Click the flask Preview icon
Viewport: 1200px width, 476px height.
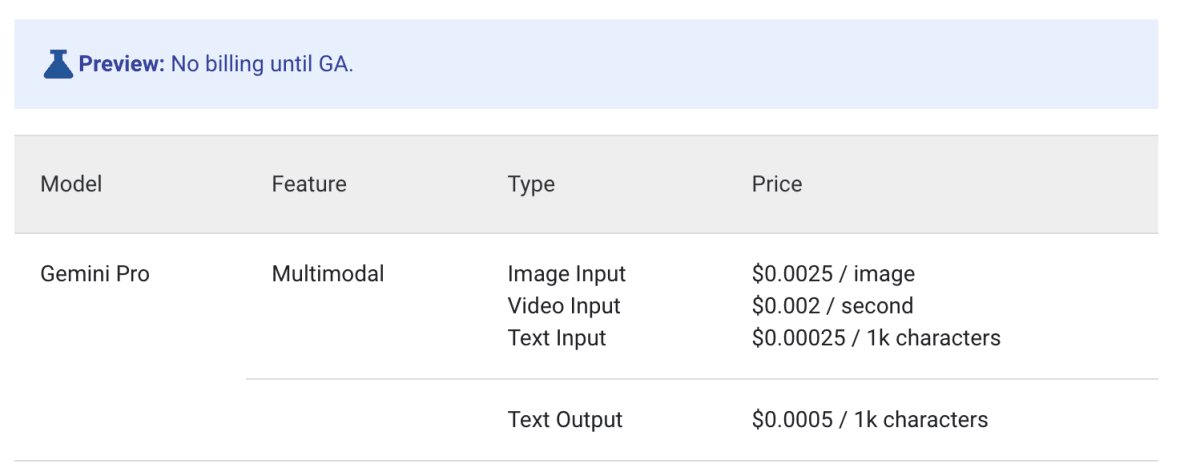(58, 65)
